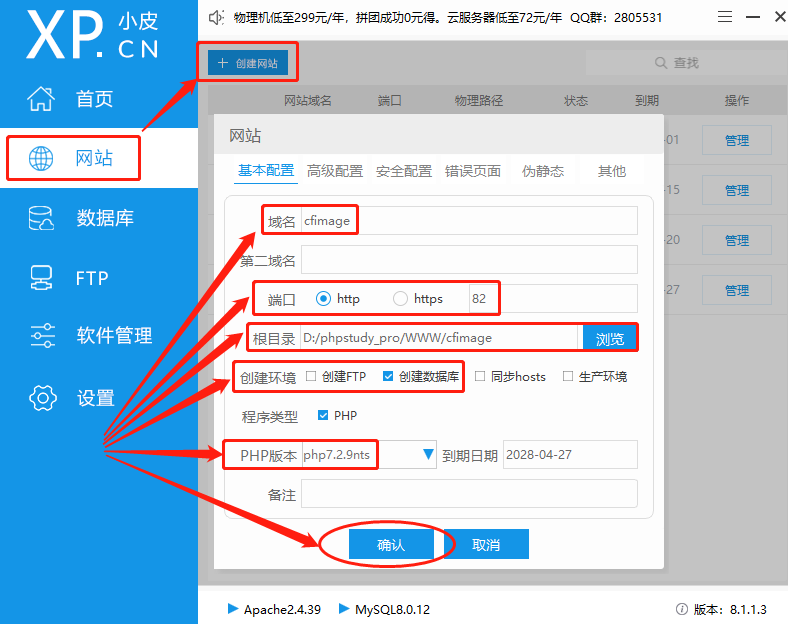Click the 物理机低至299元 announcement text

tap(448, 18)
